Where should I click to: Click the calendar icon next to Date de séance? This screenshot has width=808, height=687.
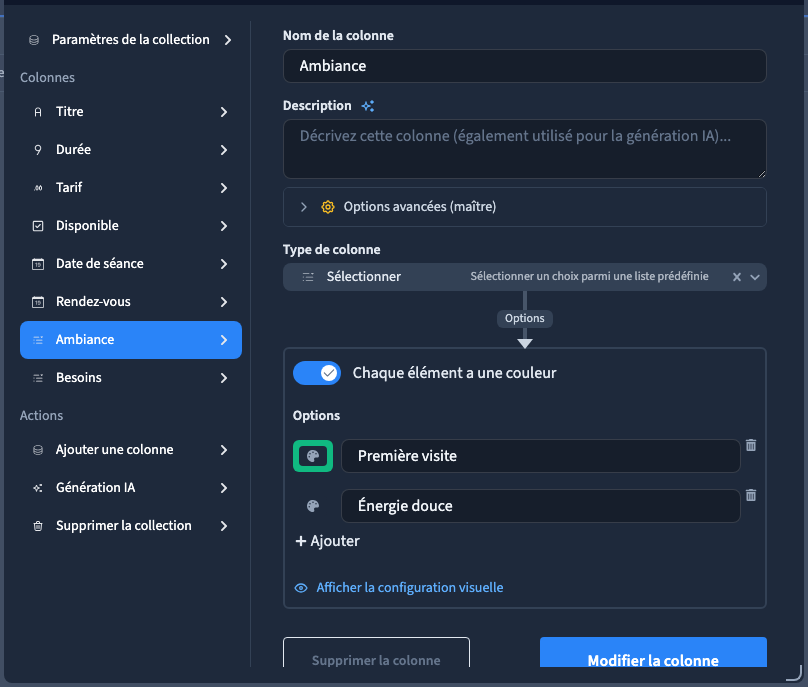point(38,264)
